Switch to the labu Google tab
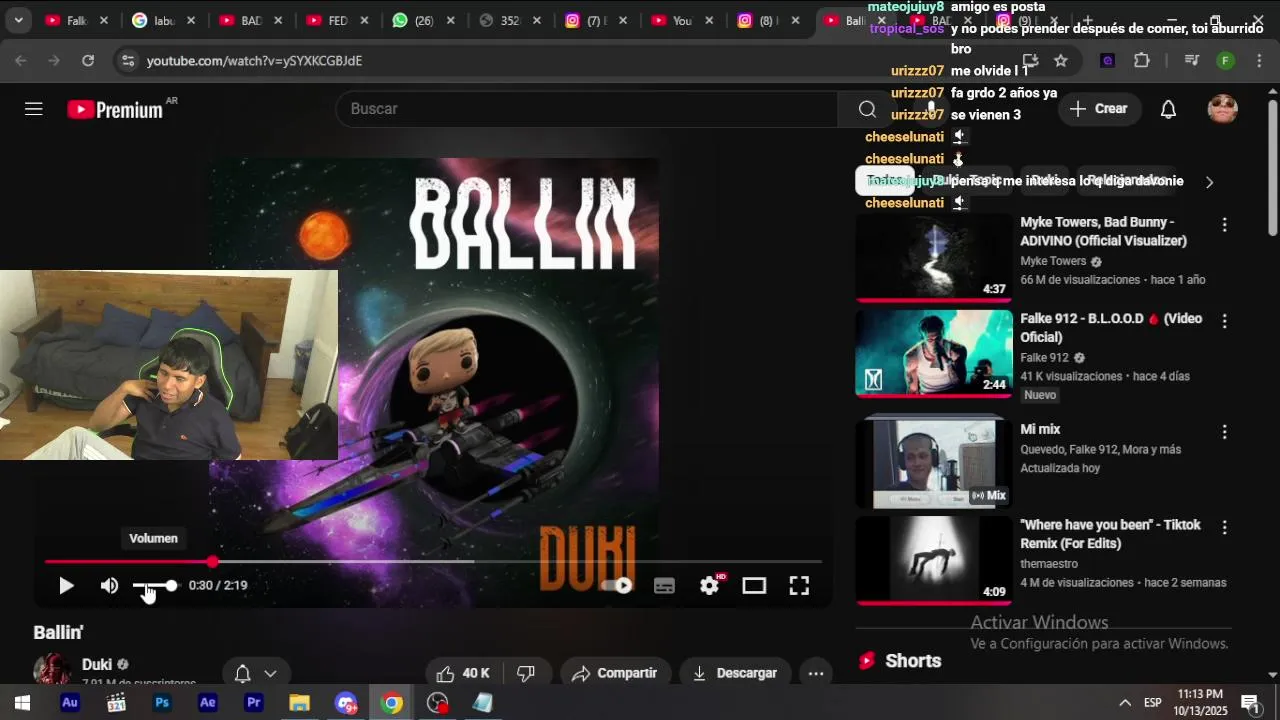 point(155,20)
